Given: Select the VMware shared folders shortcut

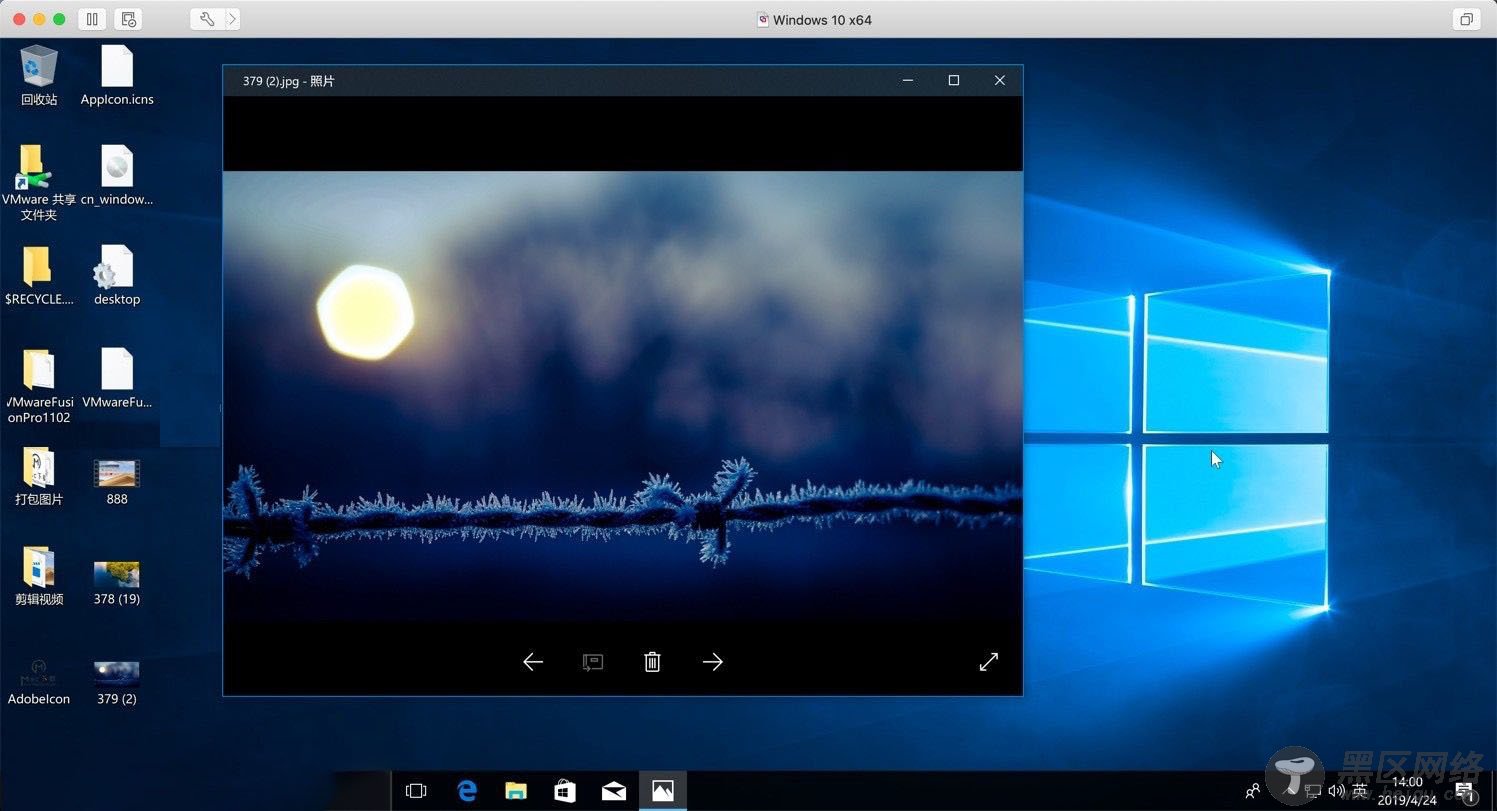Looking at the screenshot, I should click(39, 182).
